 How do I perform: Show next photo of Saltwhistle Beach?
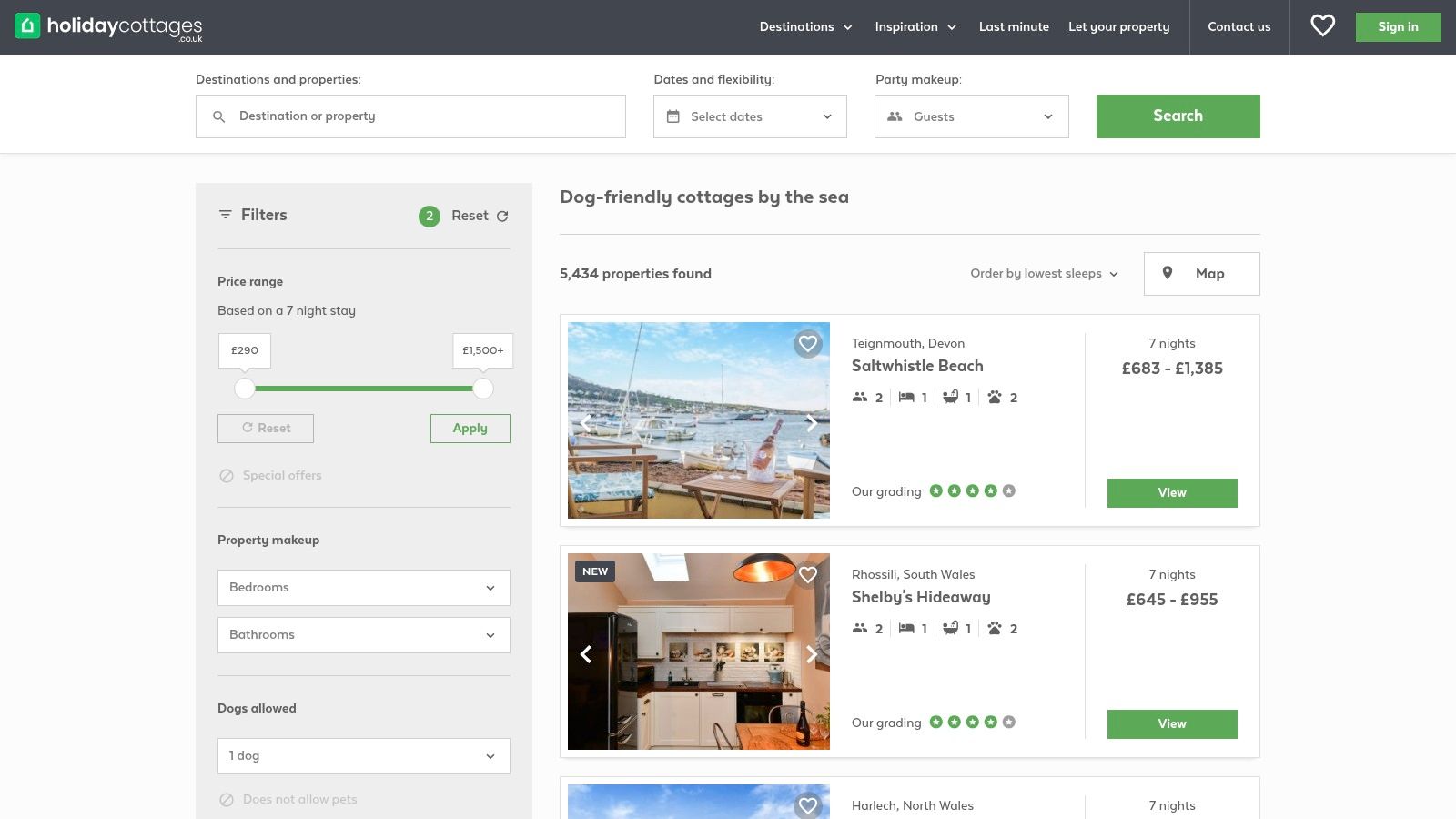point(811,422)
